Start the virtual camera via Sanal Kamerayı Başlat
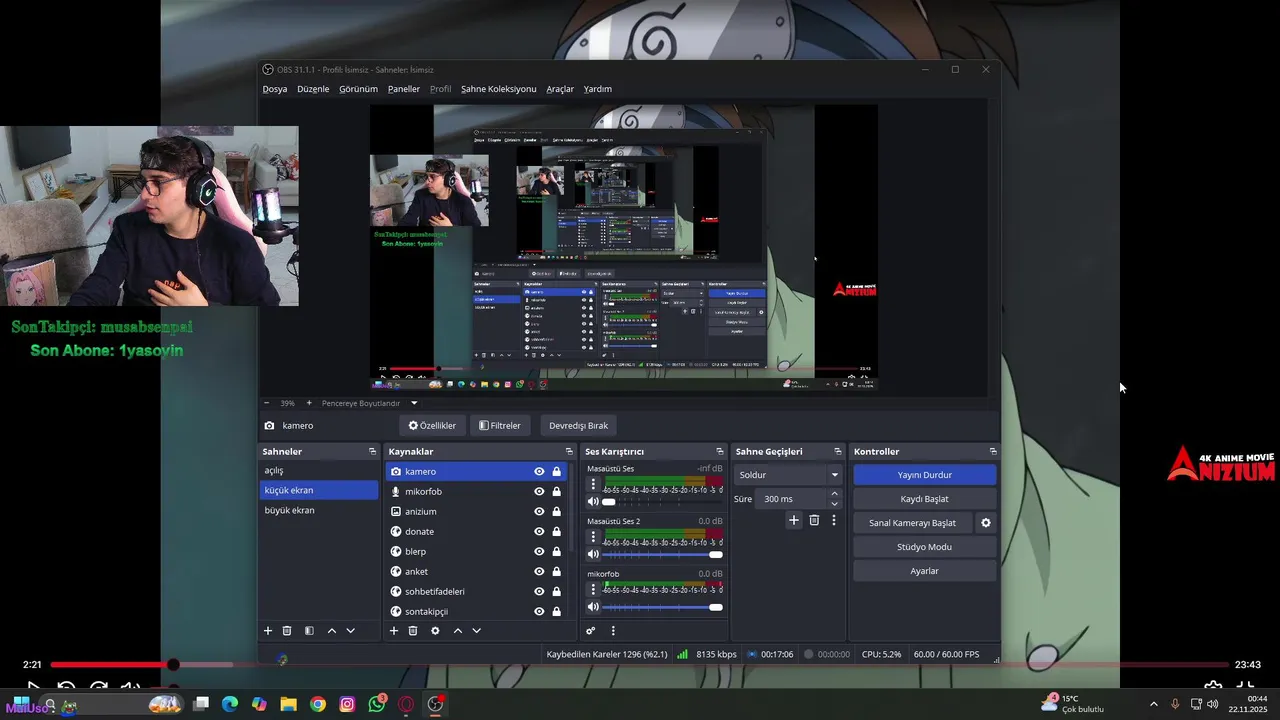 click(912, 523)
